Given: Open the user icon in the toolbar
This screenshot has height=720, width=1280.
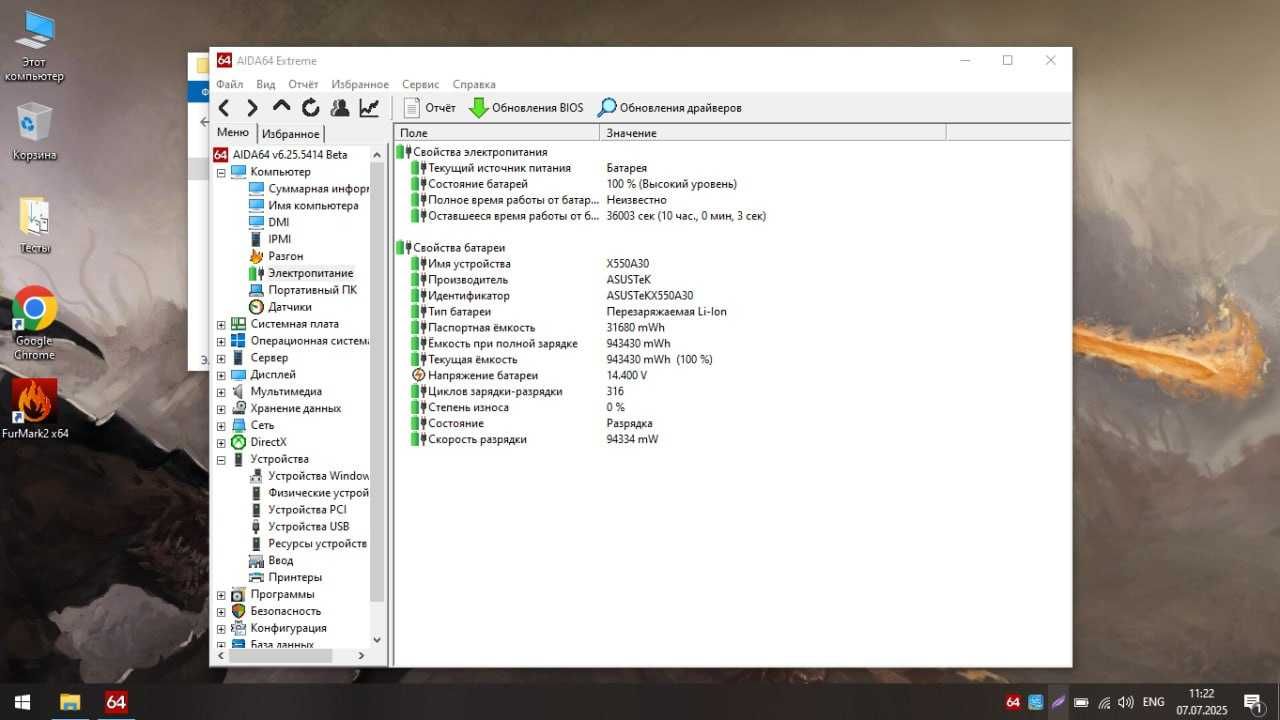Looking at the screenshot, I should tap(340, 108).
